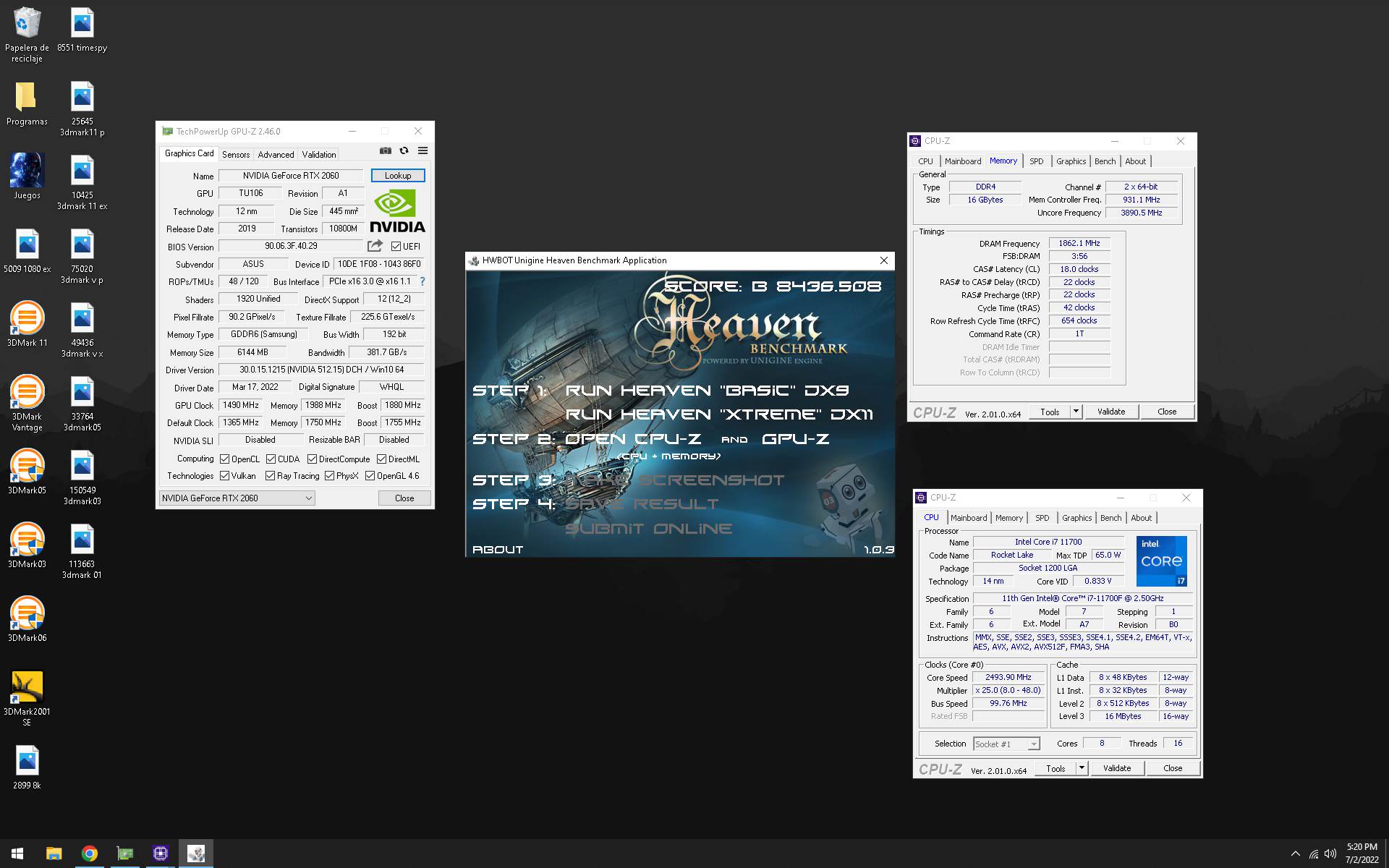This screenshot has width=1389, height=868.
Task: Click Run Heaven "Basic" DX9
Action: 707,391
